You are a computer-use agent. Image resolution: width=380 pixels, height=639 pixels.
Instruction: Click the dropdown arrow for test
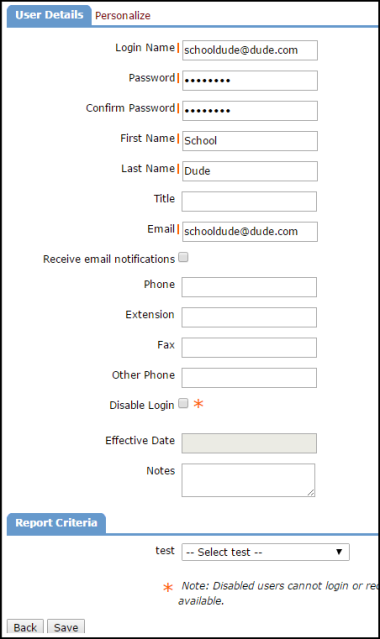339,552
